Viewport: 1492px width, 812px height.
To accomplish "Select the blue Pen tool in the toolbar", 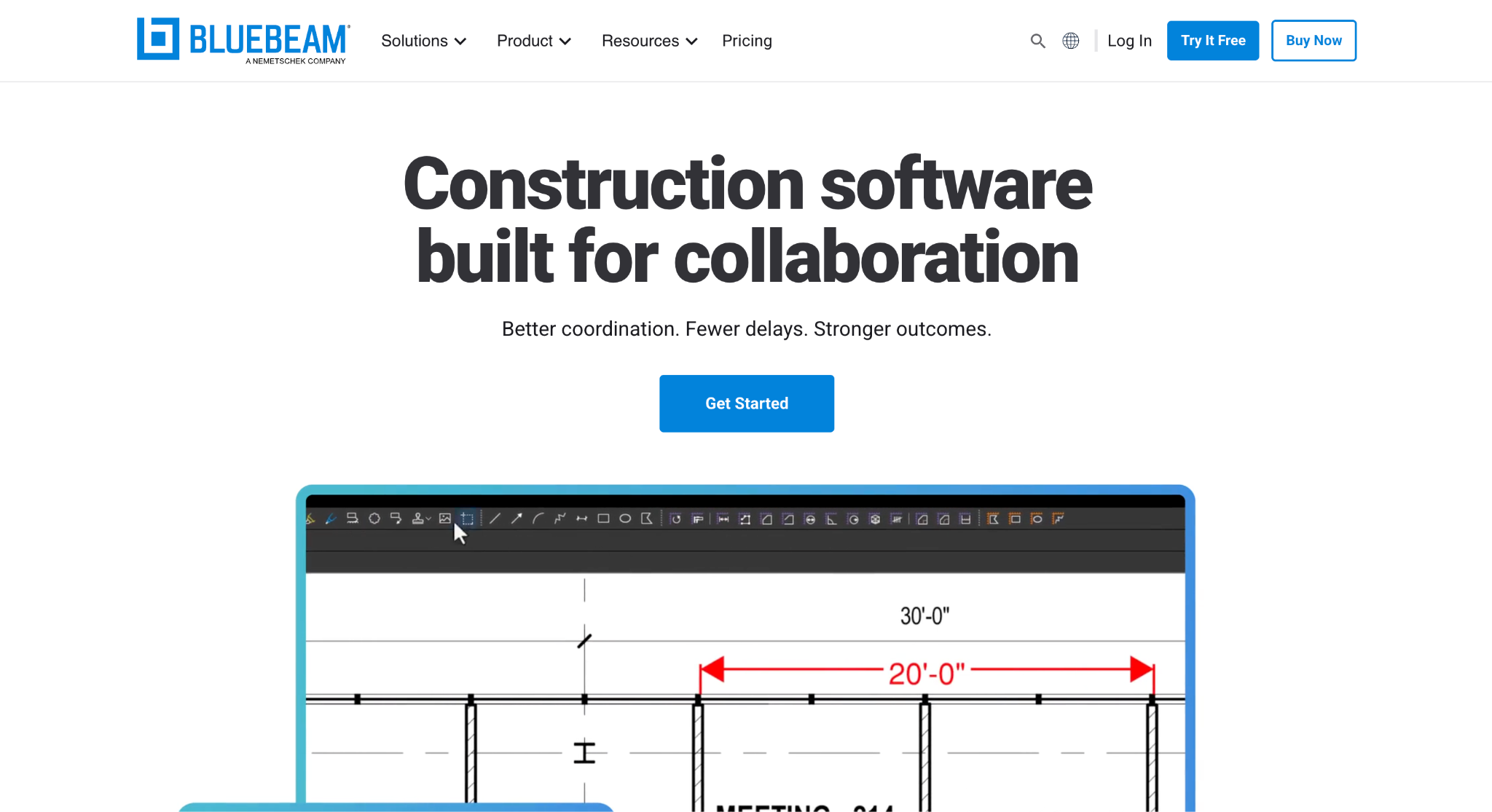I will point(331,519).
